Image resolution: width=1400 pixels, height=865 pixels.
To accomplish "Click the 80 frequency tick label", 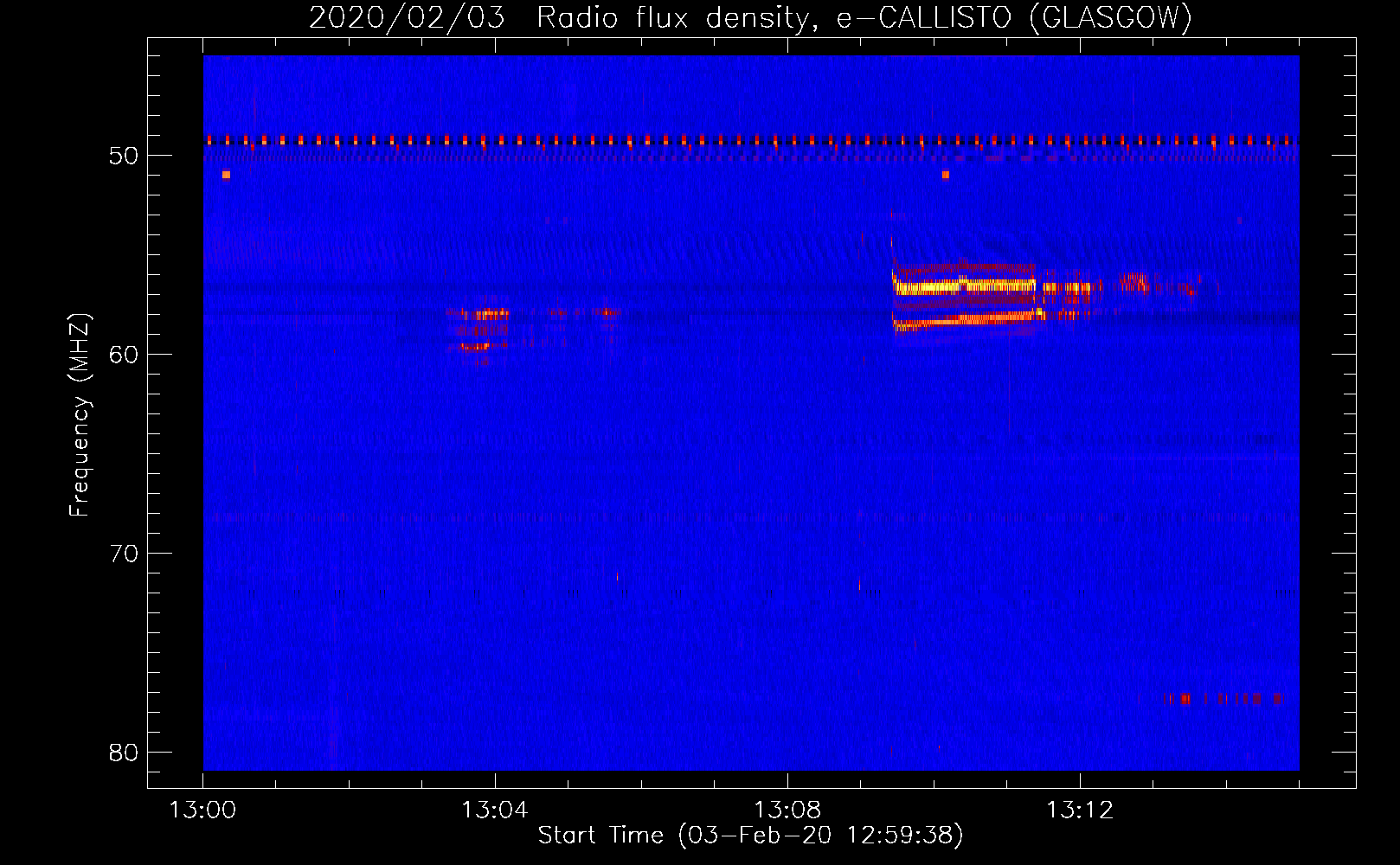I will (x=124, y=753).
